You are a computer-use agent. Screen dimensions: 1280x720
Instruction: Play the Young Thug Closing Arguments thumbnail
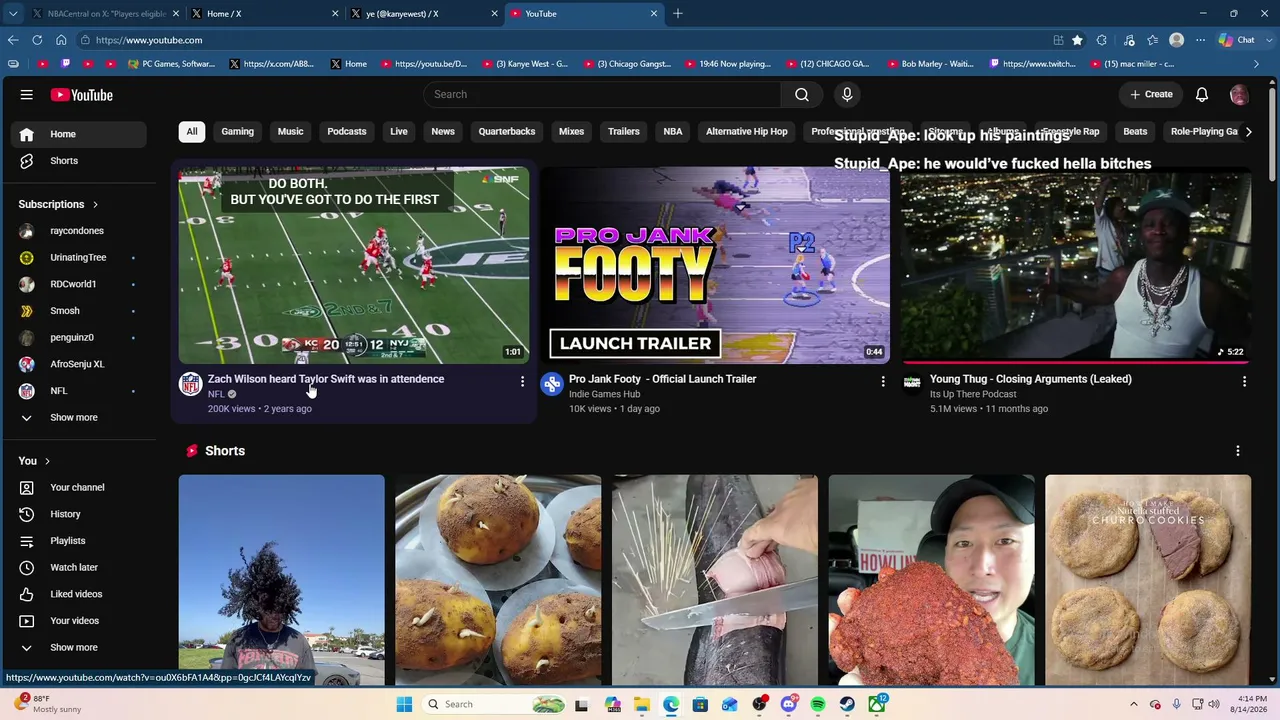point(1076,265)
